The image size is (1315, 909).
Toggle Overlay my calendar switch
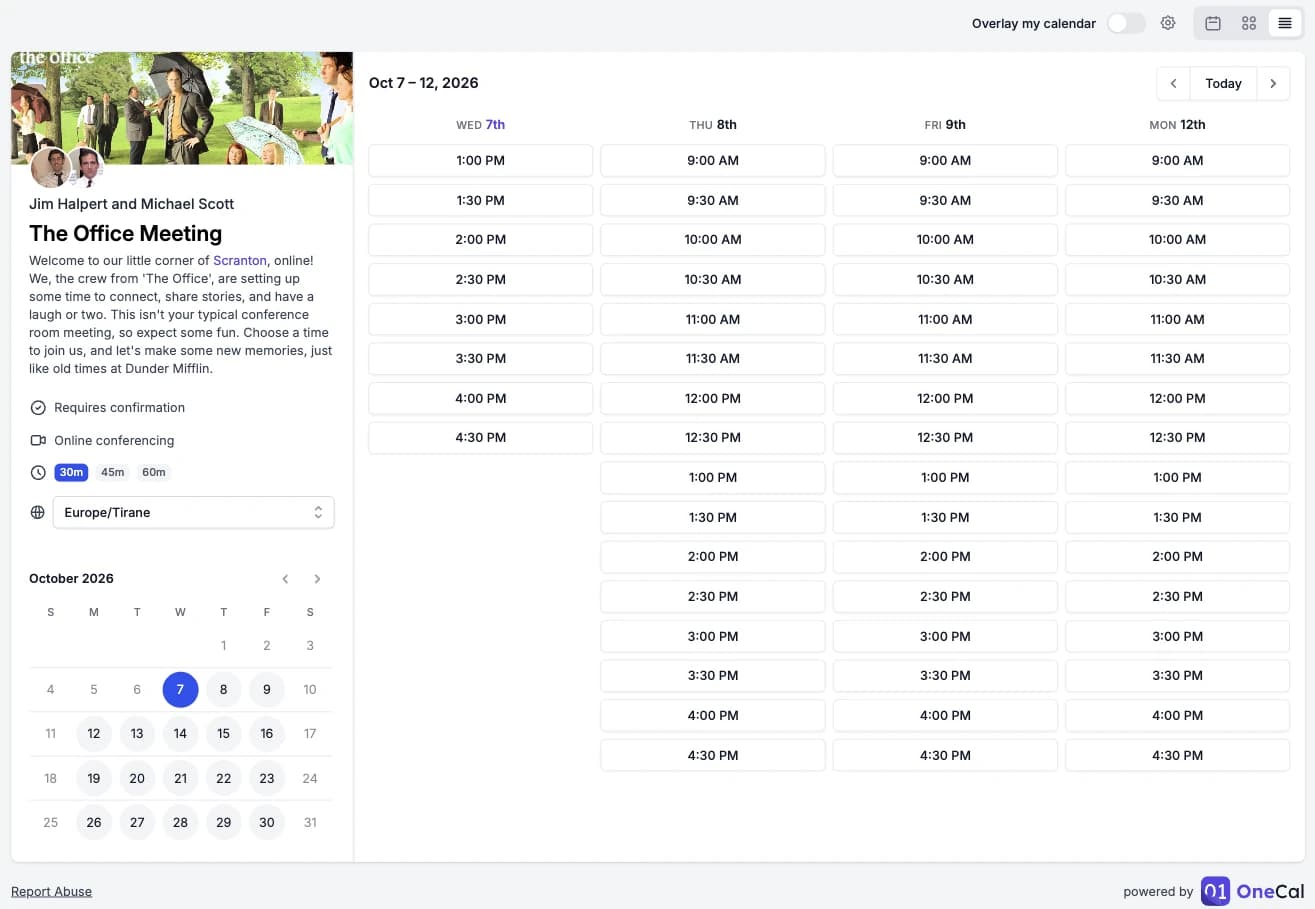[x=1126, y=23]
